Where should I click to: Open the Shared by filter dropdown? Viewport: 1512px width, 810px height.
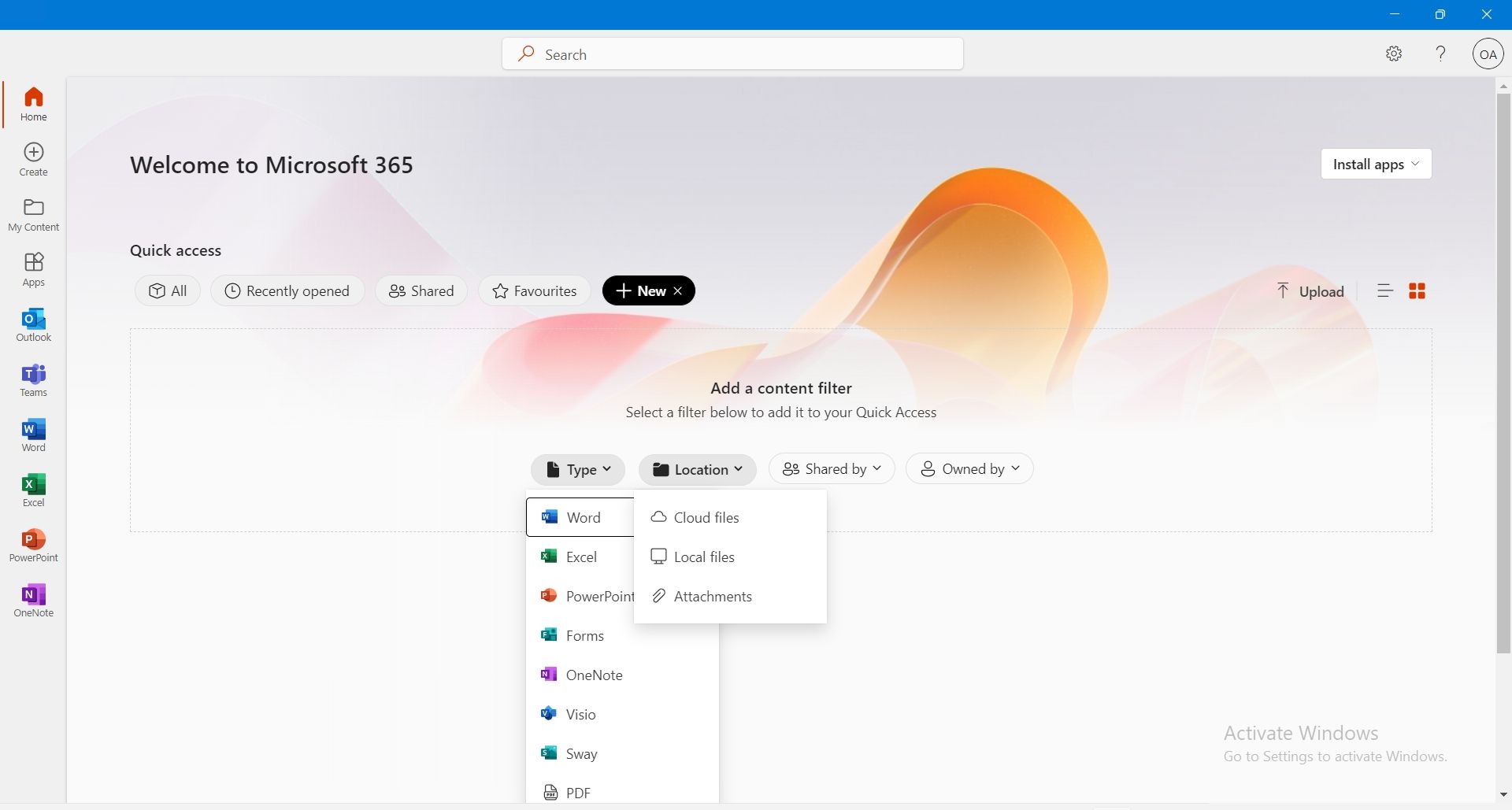(x=832, y=469)
